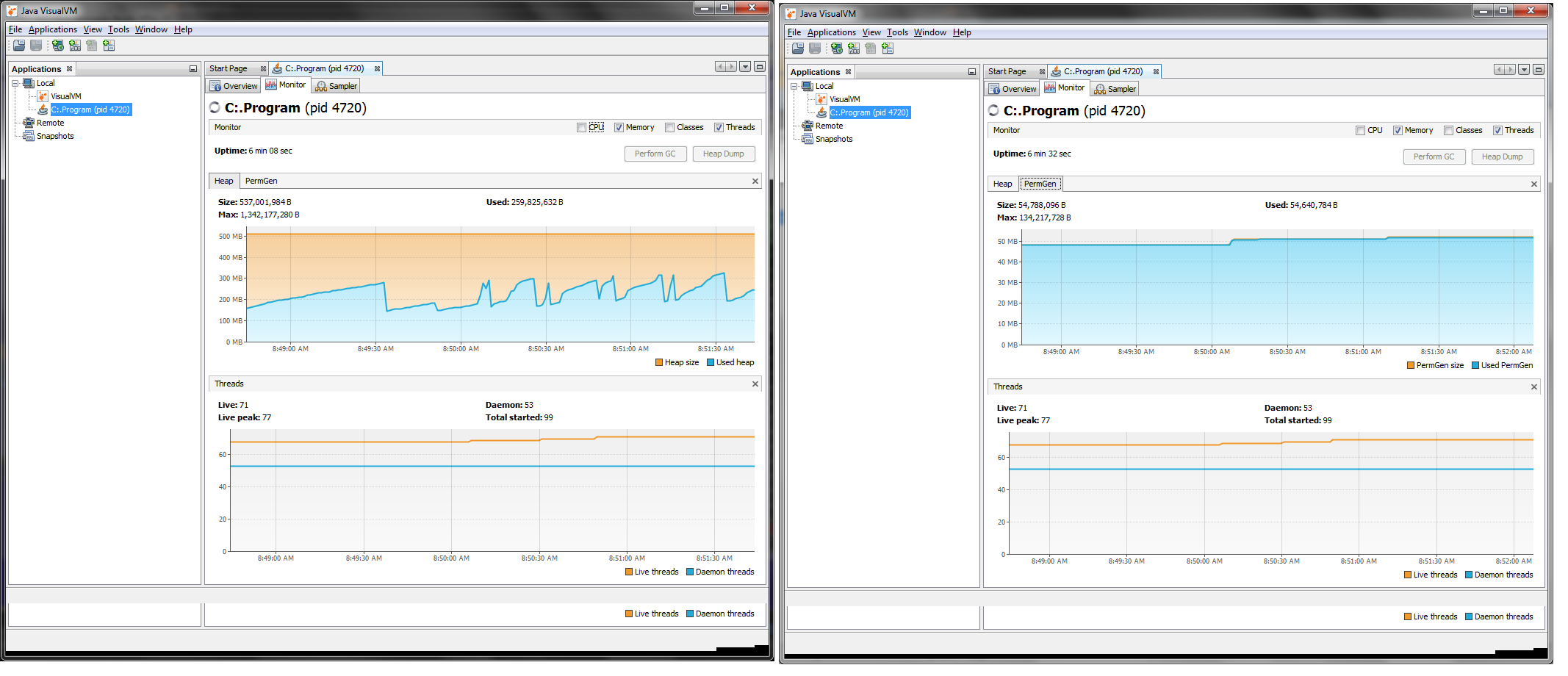Minimize Applications panel in left window
Viewport: 1568px width, 676px height.
point(193,69)
